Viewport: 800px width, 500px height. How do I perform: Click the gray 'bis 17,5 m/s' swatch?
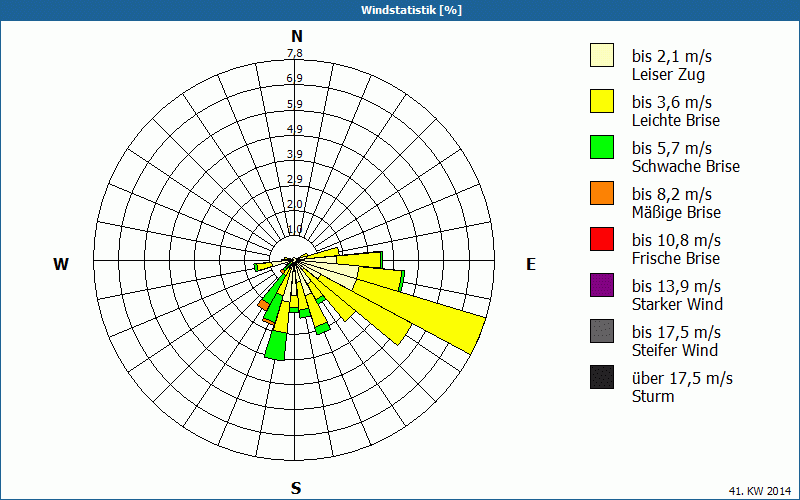[602, 331]
